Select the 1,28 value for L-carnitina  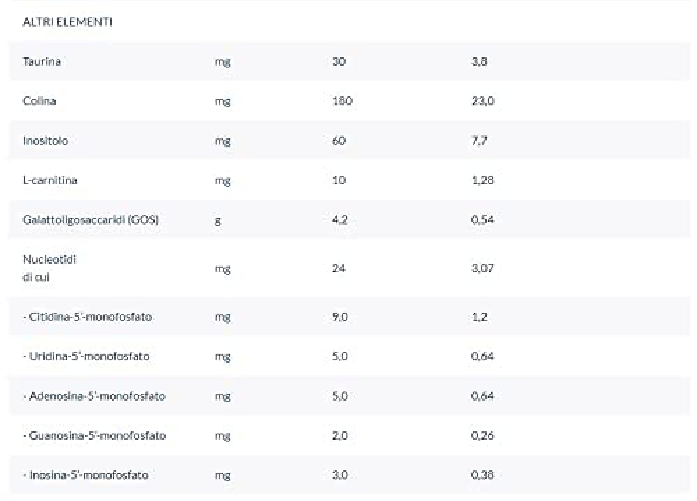(x=483, y=180)
